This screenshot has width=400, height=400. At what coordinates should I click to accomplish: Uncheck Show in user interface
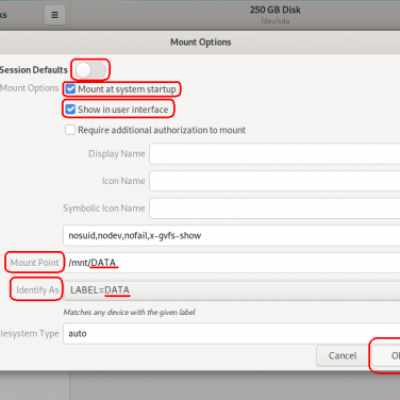tap(70, 109)
